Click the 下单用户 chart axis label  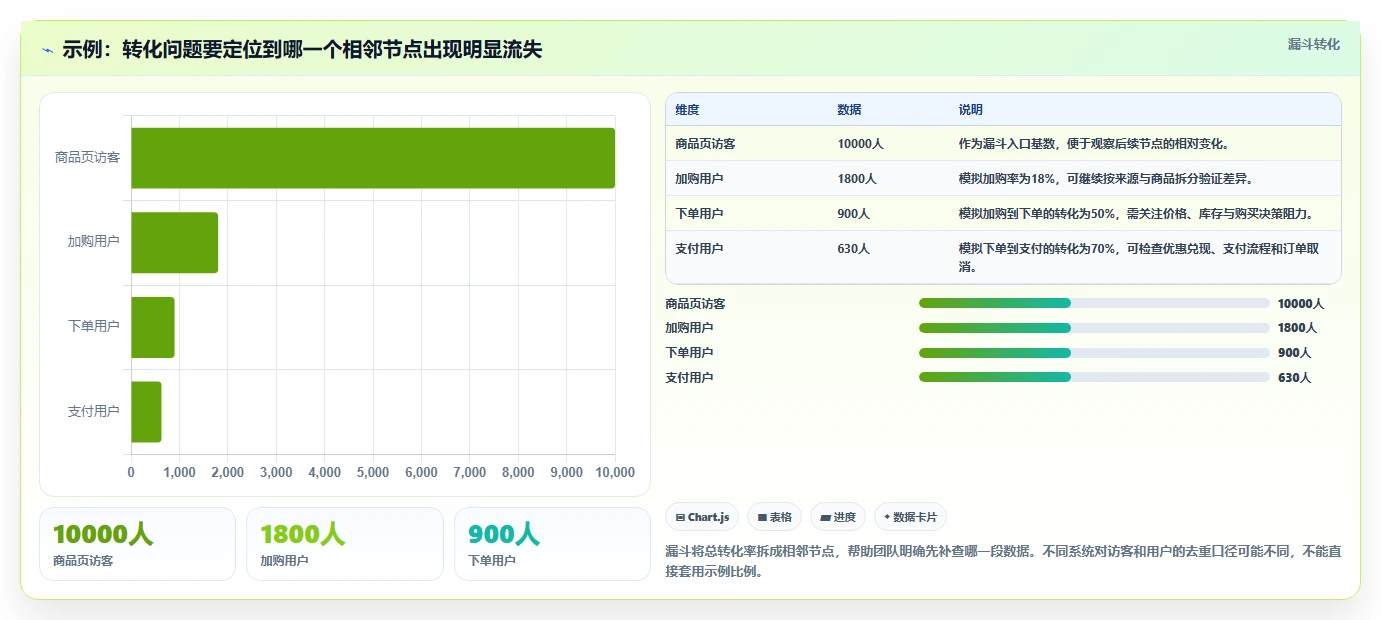(x=93, y=327)
